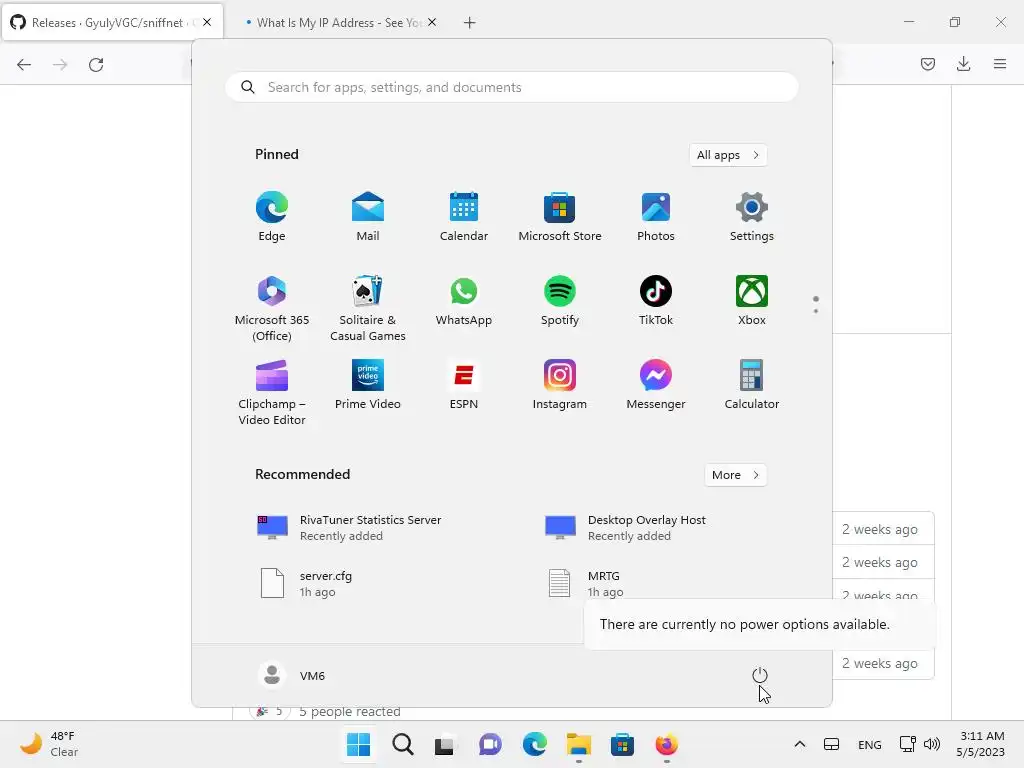Launch the Calculator app
1024x768 pixels.
[752, 385]
